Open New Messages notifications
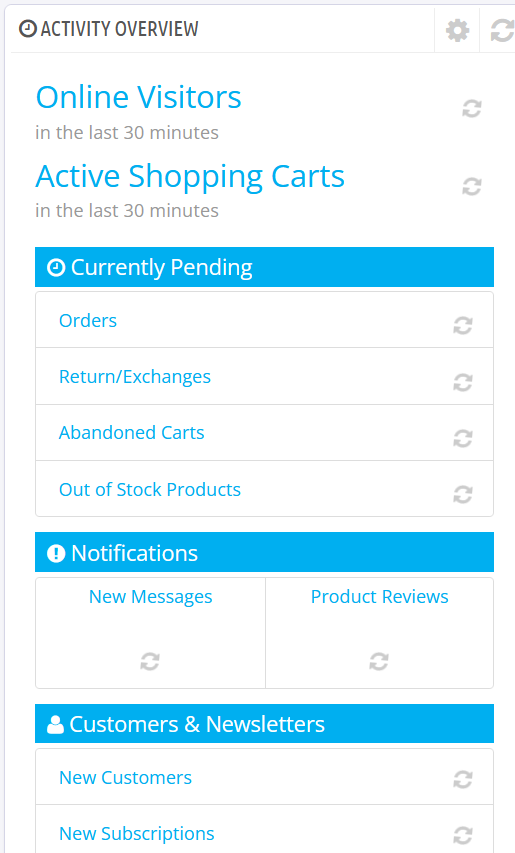This screenshot has width=515, height=853. pyautogui.click(x=151, y=597)
